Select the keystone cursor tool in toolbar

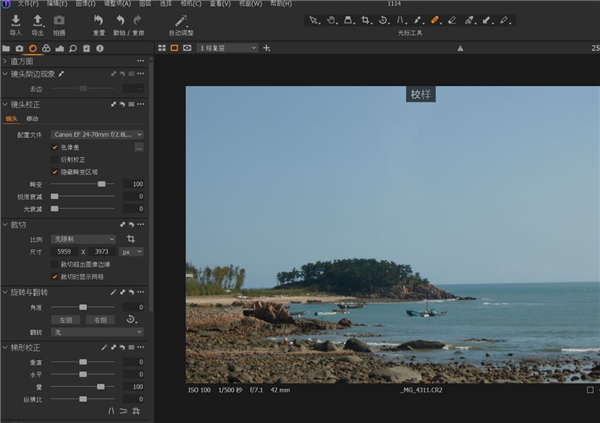point(401,20)
